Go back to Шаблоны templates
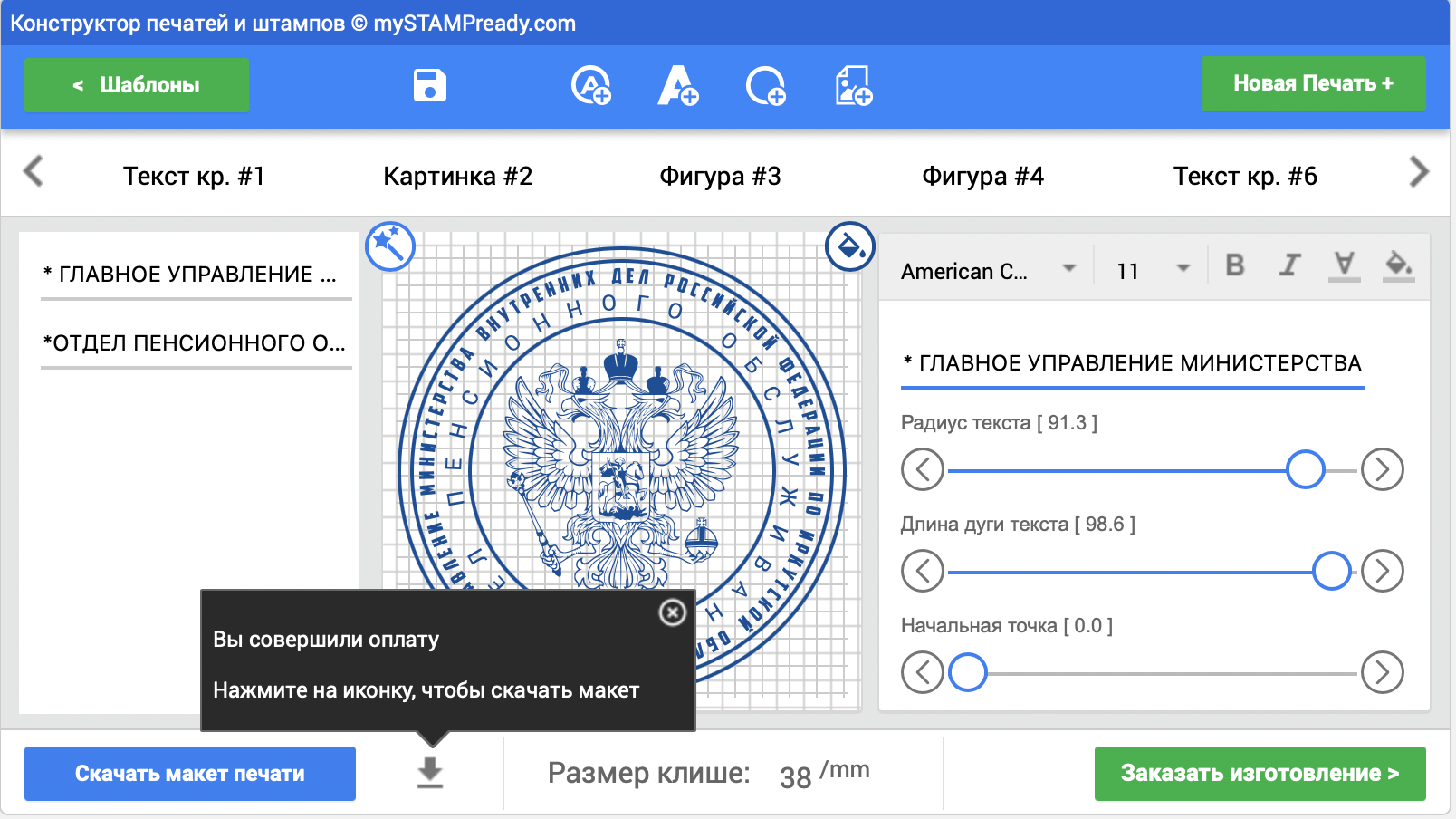The height and width of the screenshot is (819, 1456). pyautogui.click(x=137, y=85)
